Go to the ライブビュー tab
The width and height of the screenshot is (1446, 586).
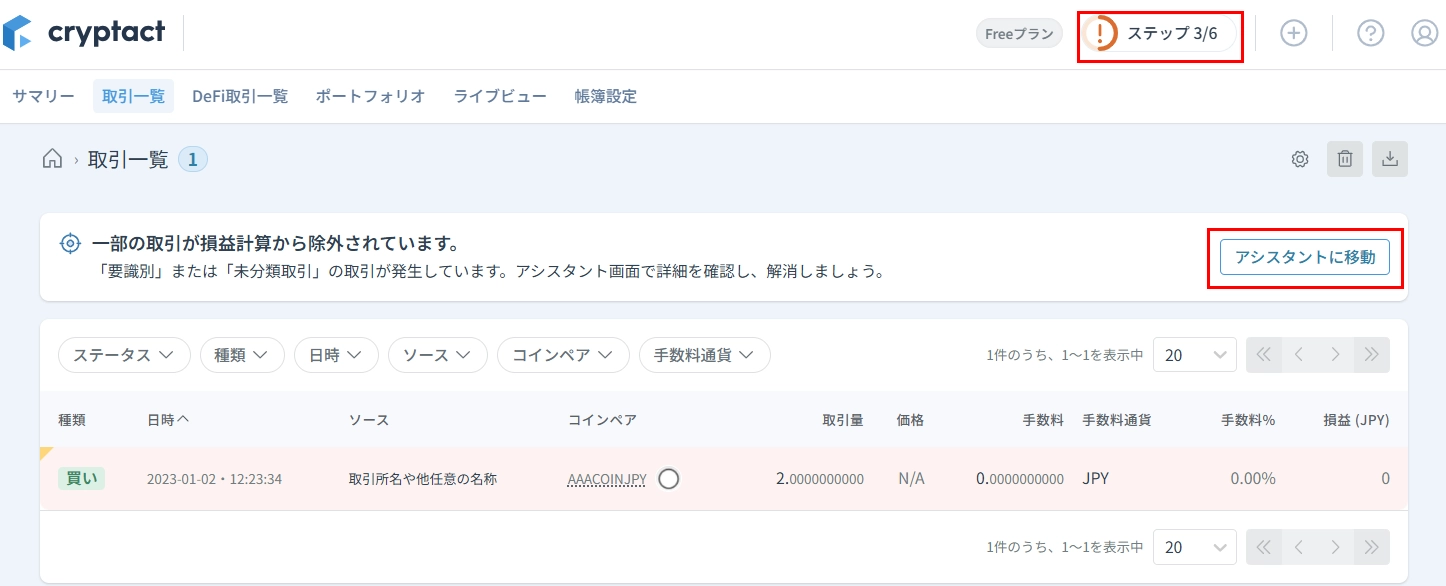[x=500, y=96]
